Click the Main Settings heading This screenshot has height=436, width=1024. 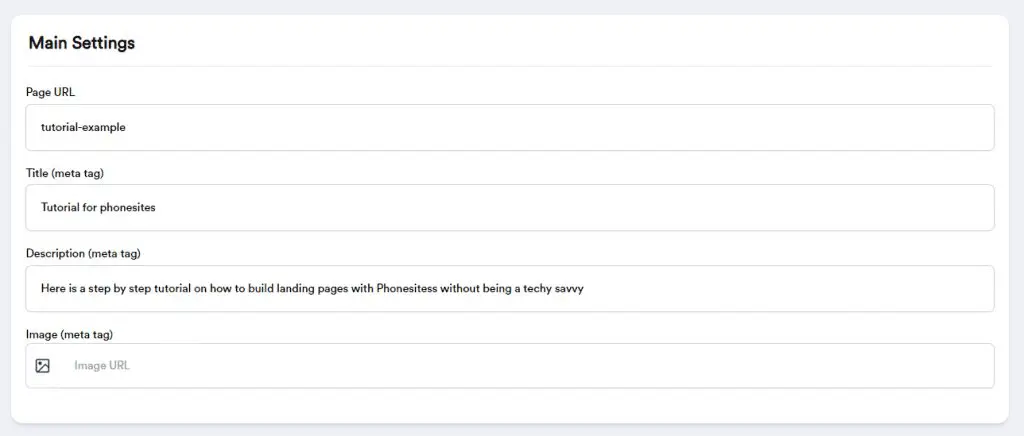pos(82,43)
